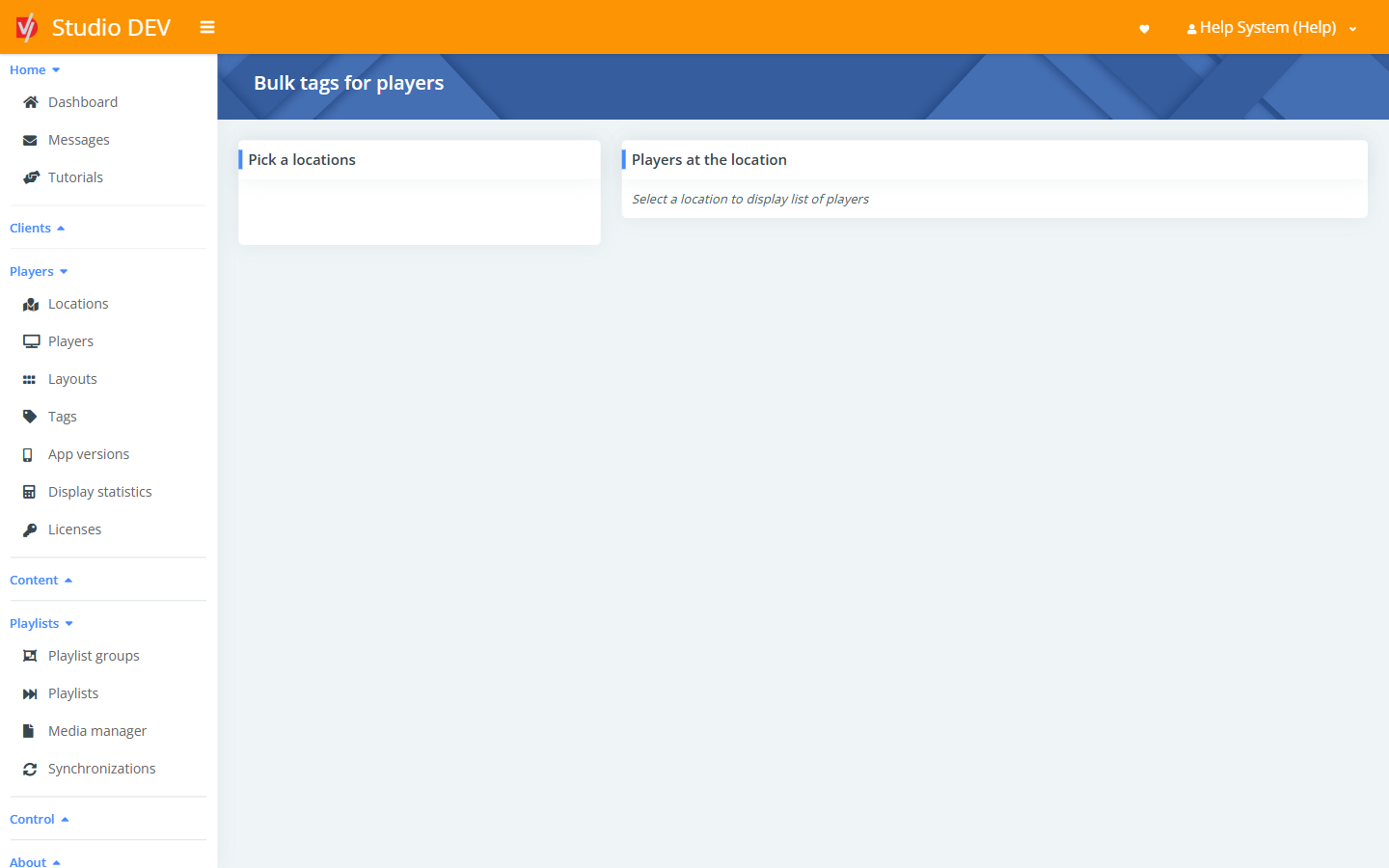Collapse the Playlists section header
This screenshot has height=868, width=1389.
(41, 623)
